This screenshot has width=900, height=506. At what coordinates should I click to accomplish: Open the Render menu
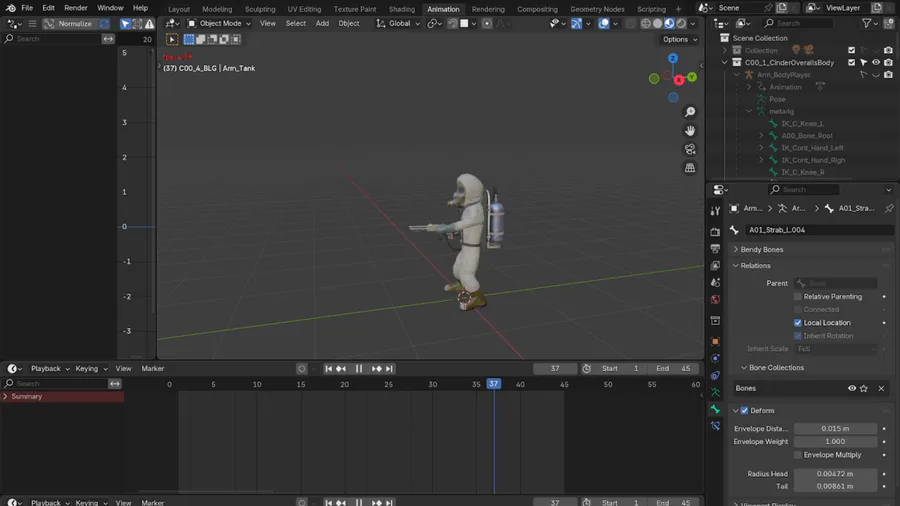[76, 8]
